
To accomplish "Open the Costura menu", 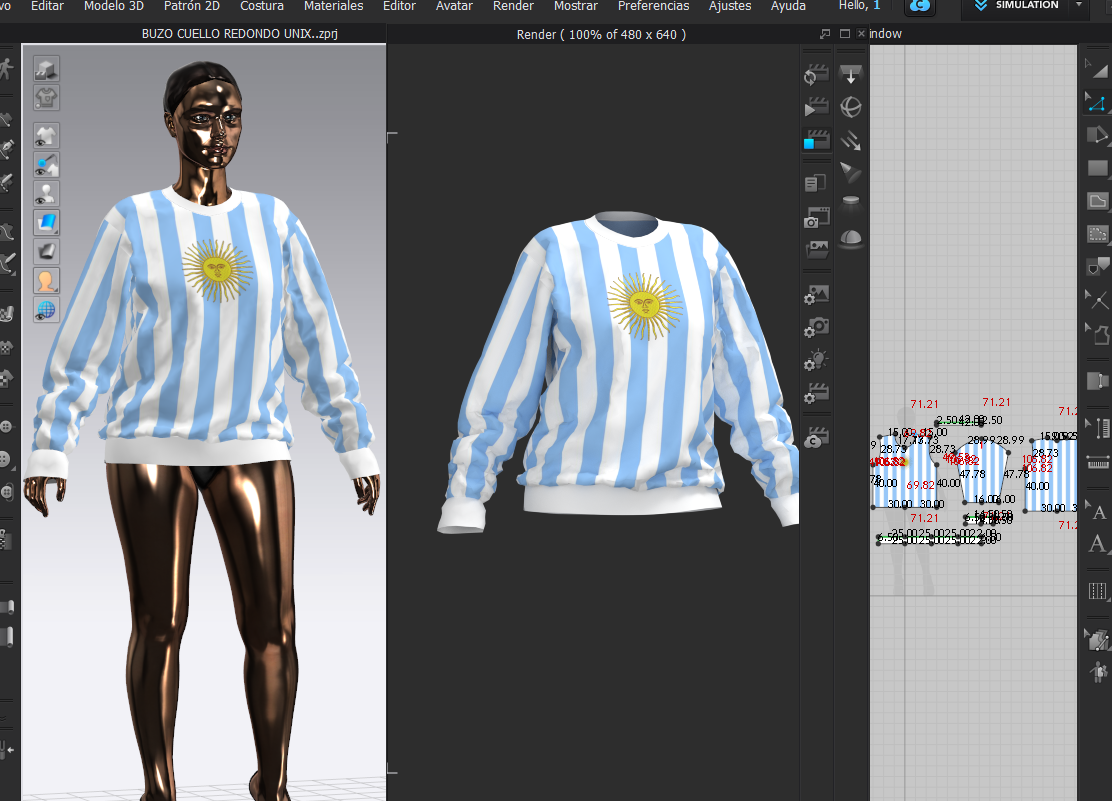I will pos(261,6).
